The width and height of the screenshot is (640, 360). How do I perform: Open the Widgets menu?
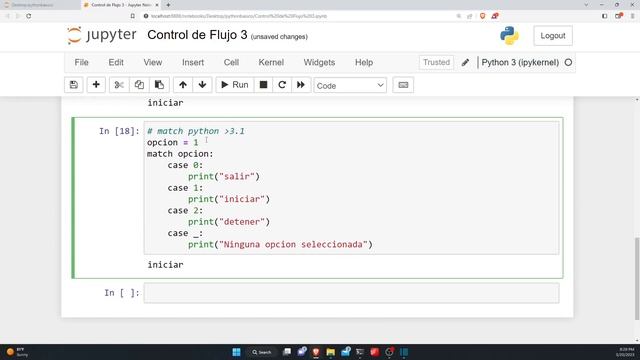point(319,62)
